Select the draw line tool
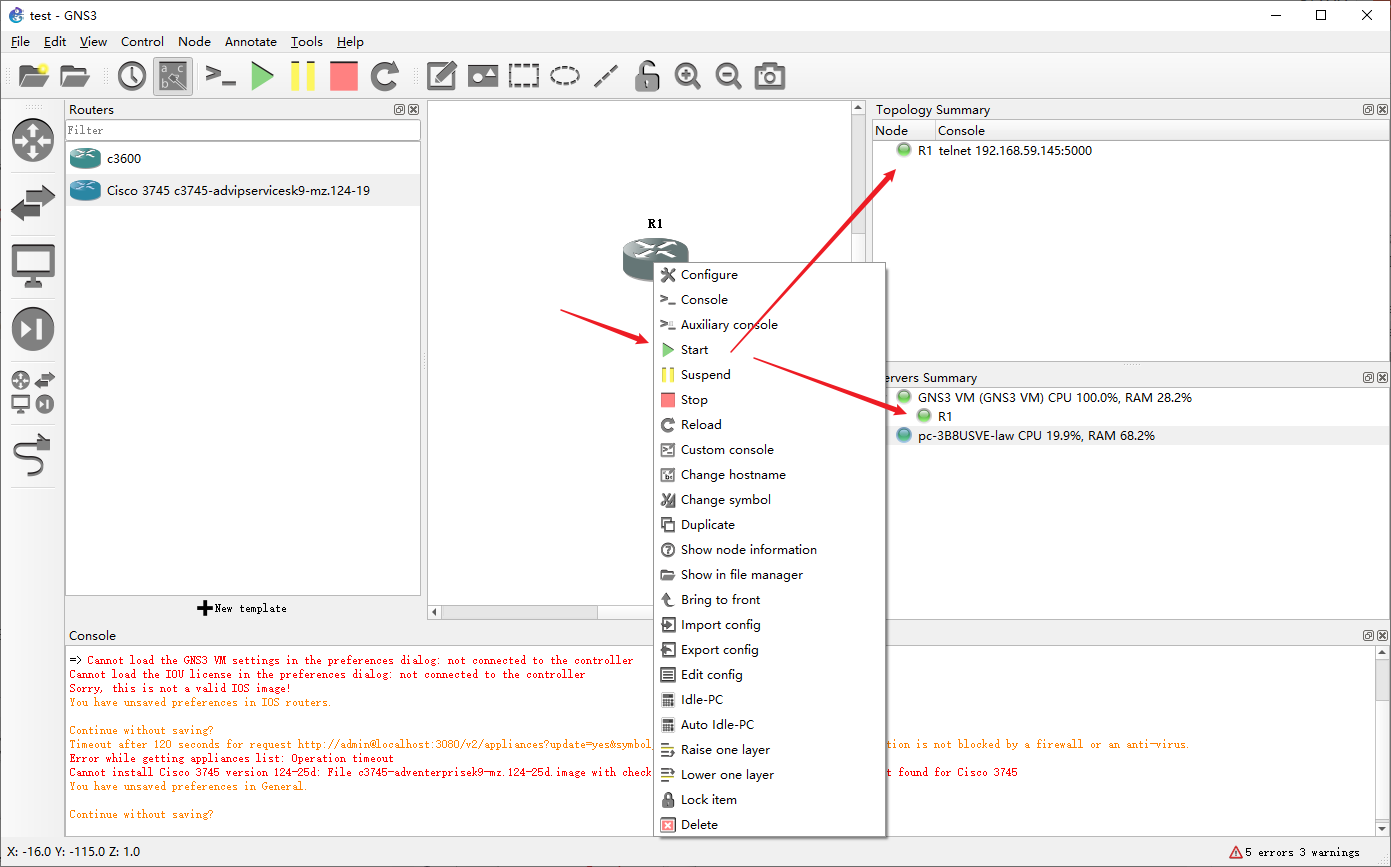 [x=606, y=76]
